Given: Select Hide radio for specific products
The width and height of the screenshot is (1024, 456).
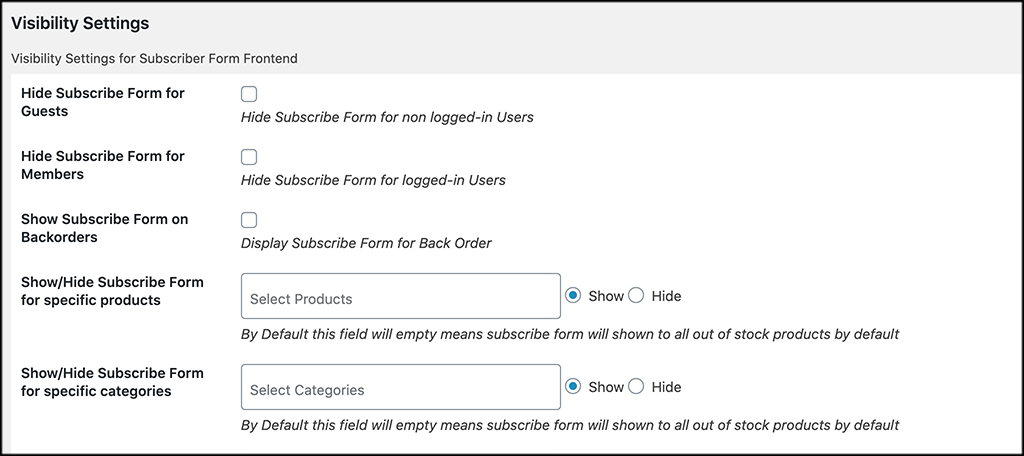Looking at the screenshot, I should click(x=636, y=296).
